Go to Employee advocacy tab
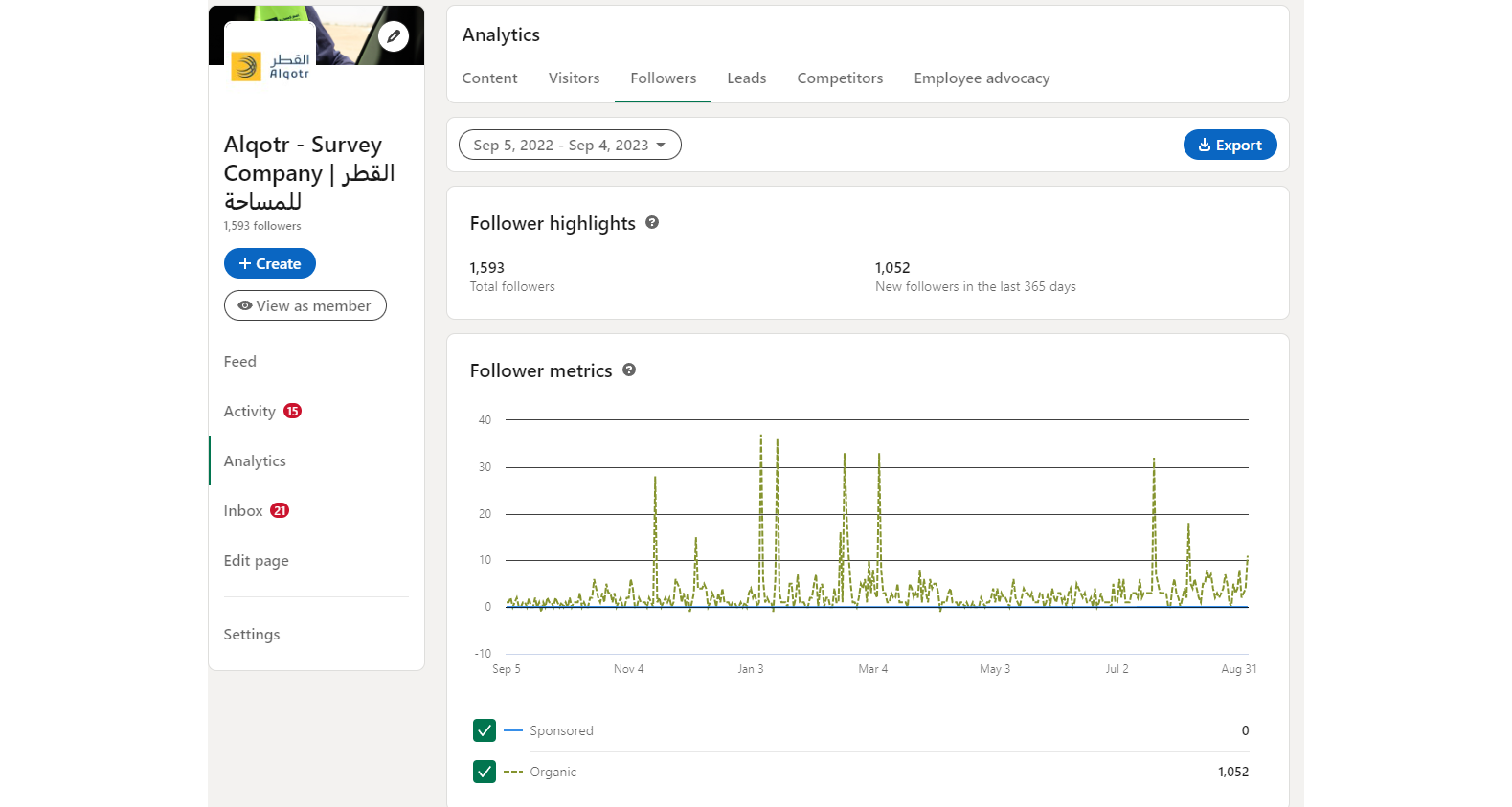1512x807 pixels. [982, 78]
